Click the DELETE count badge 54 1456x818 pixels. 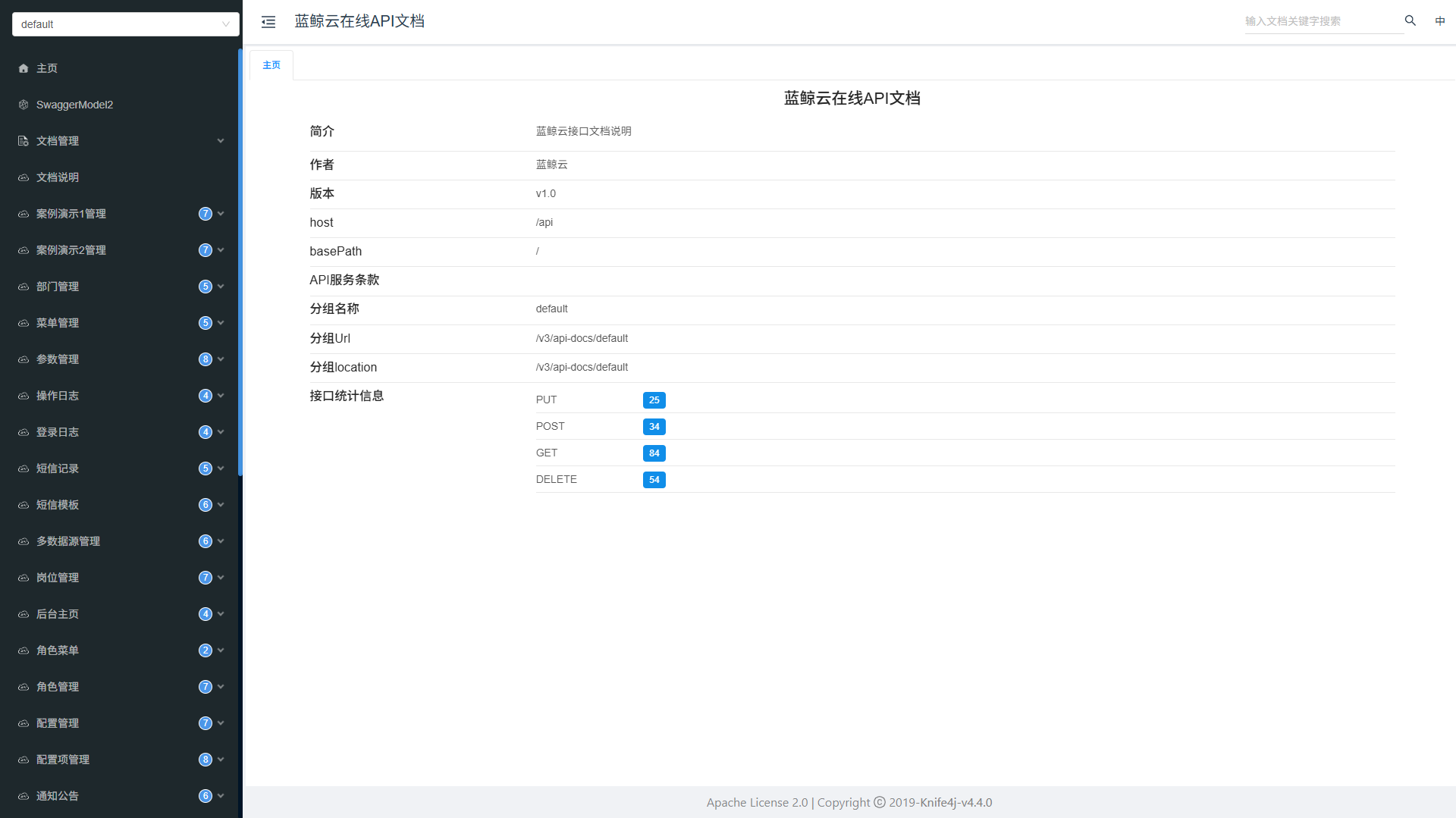click(x=654, y=480)
